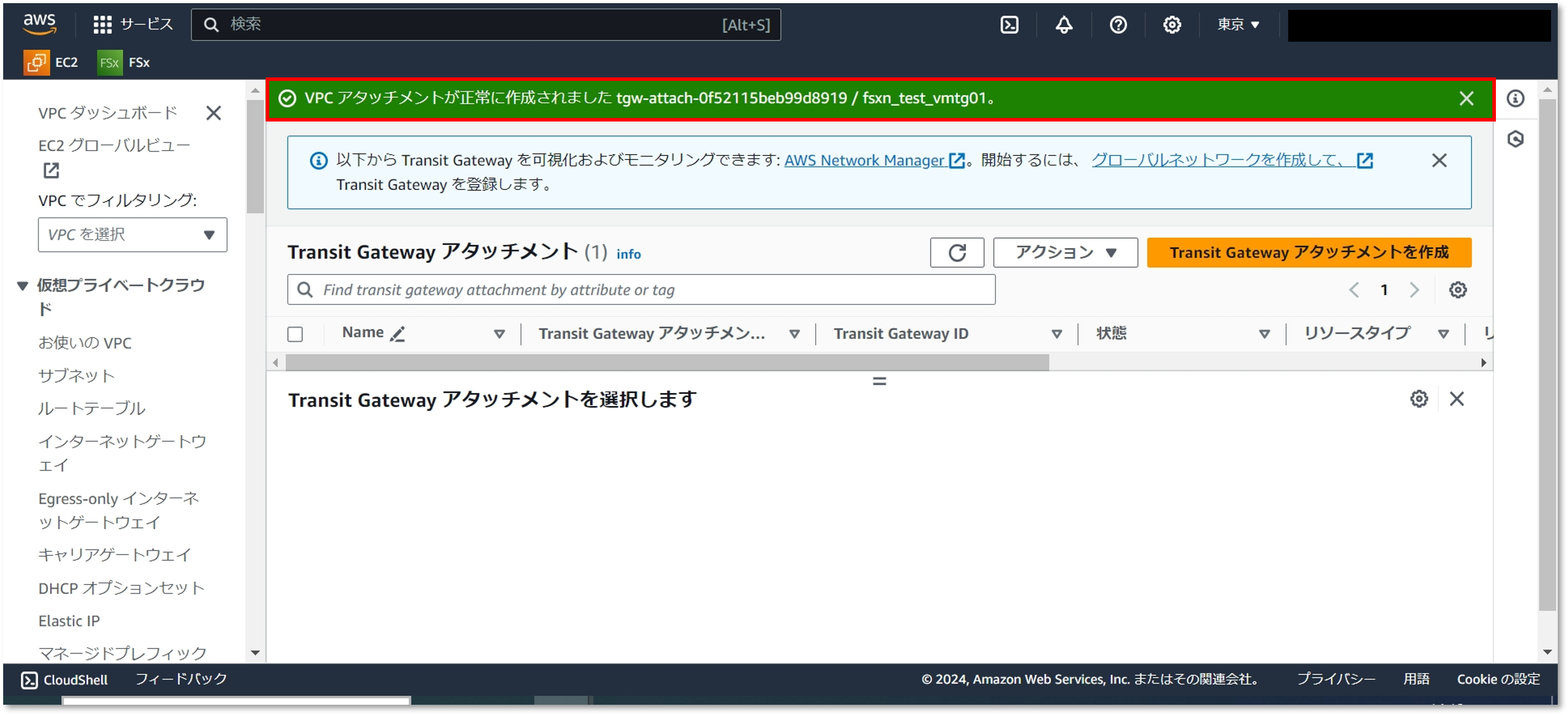
Task: Dismiss the blue info notice
Action: [x=1439, y=161]
